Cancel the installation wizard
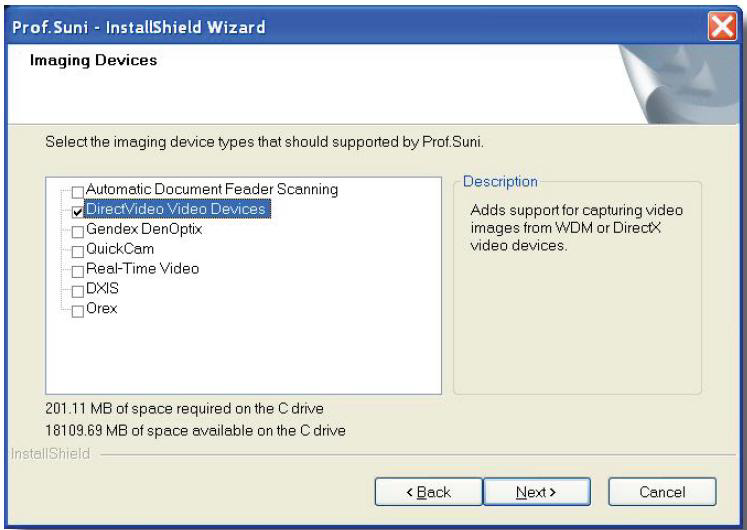Viewport: 747px width, 530px height. (x=662, y=492)
